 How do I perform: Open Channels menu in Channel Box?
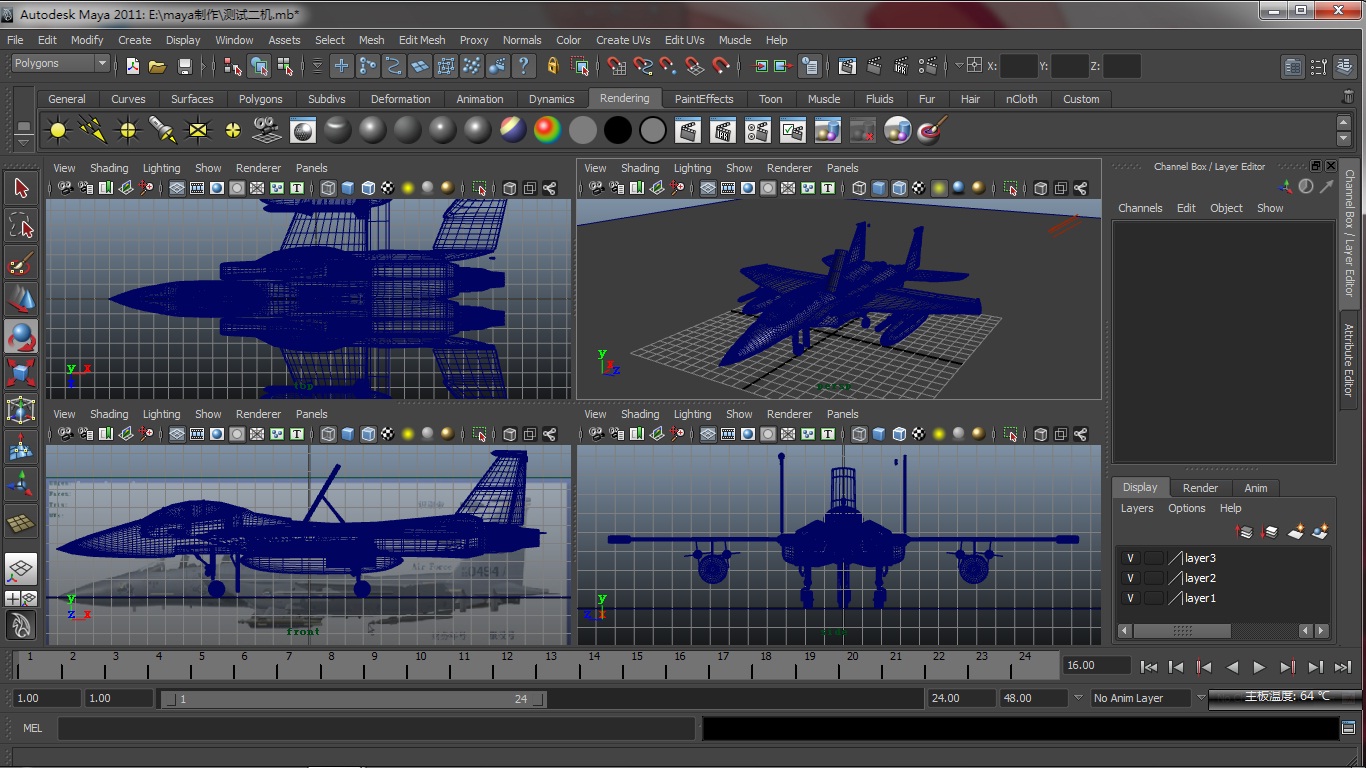[1140, 208]
